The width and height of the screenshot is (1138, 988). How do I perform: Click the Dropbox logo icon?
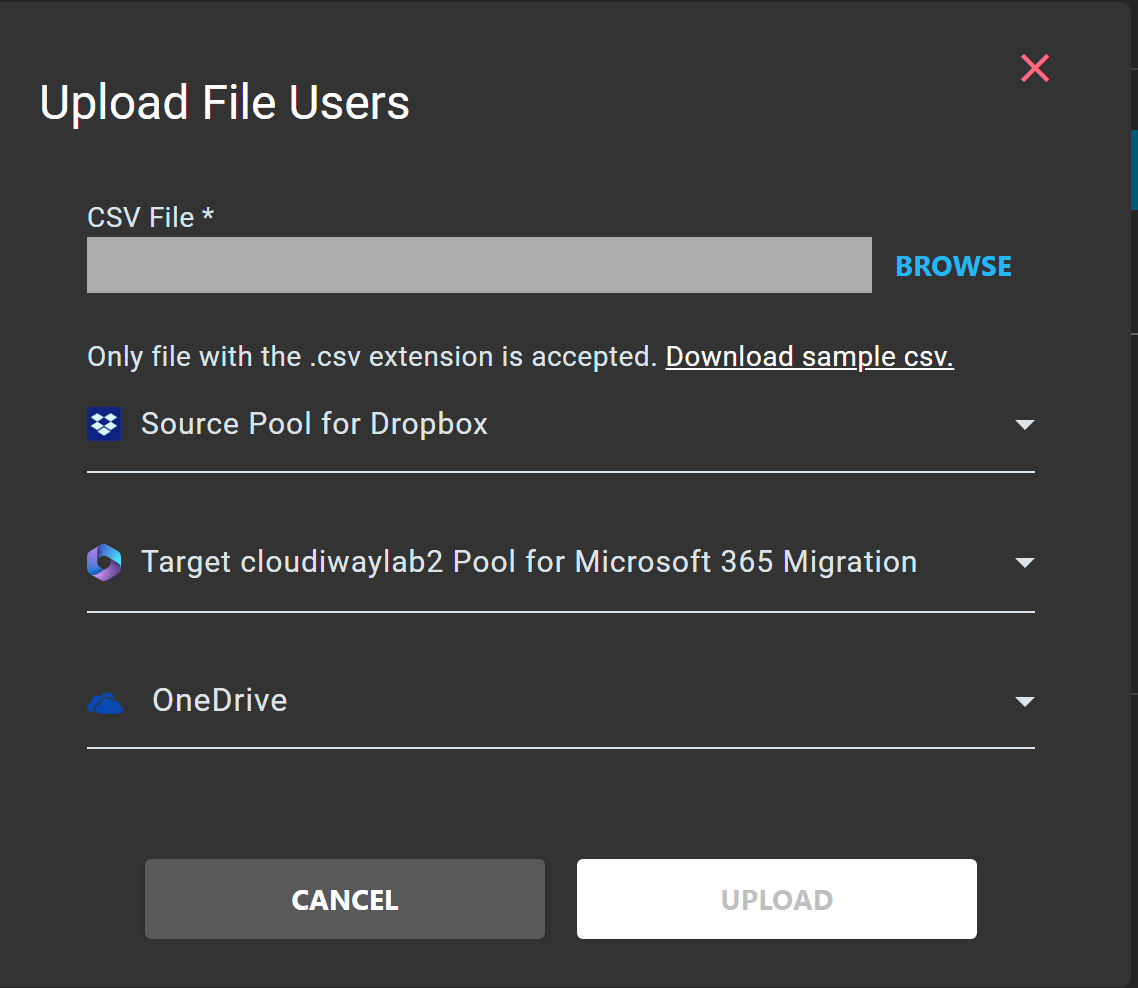coord(104,424)
